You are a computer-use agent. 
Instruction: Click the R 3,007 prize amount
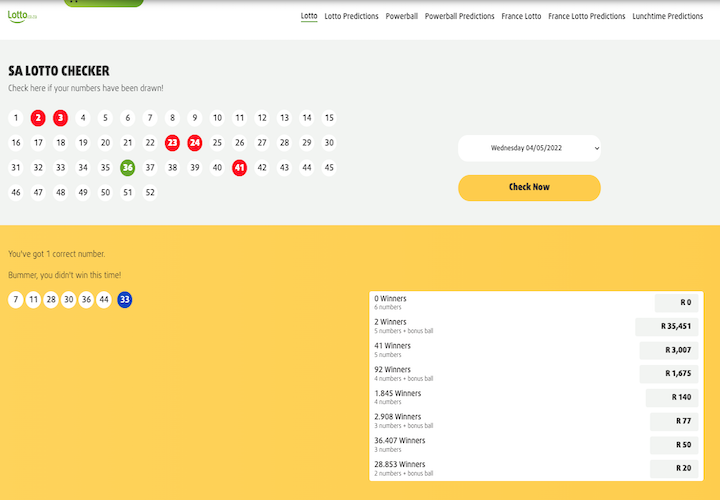669,350
